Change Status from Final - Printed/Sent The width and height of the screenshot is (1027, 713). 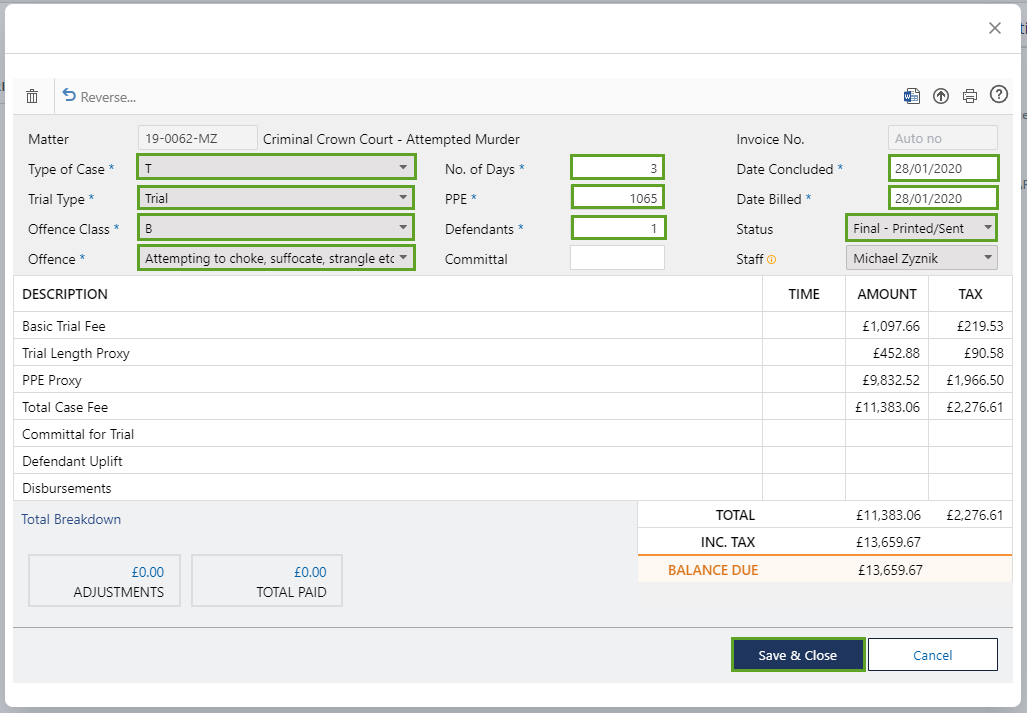tap(921, 228)
